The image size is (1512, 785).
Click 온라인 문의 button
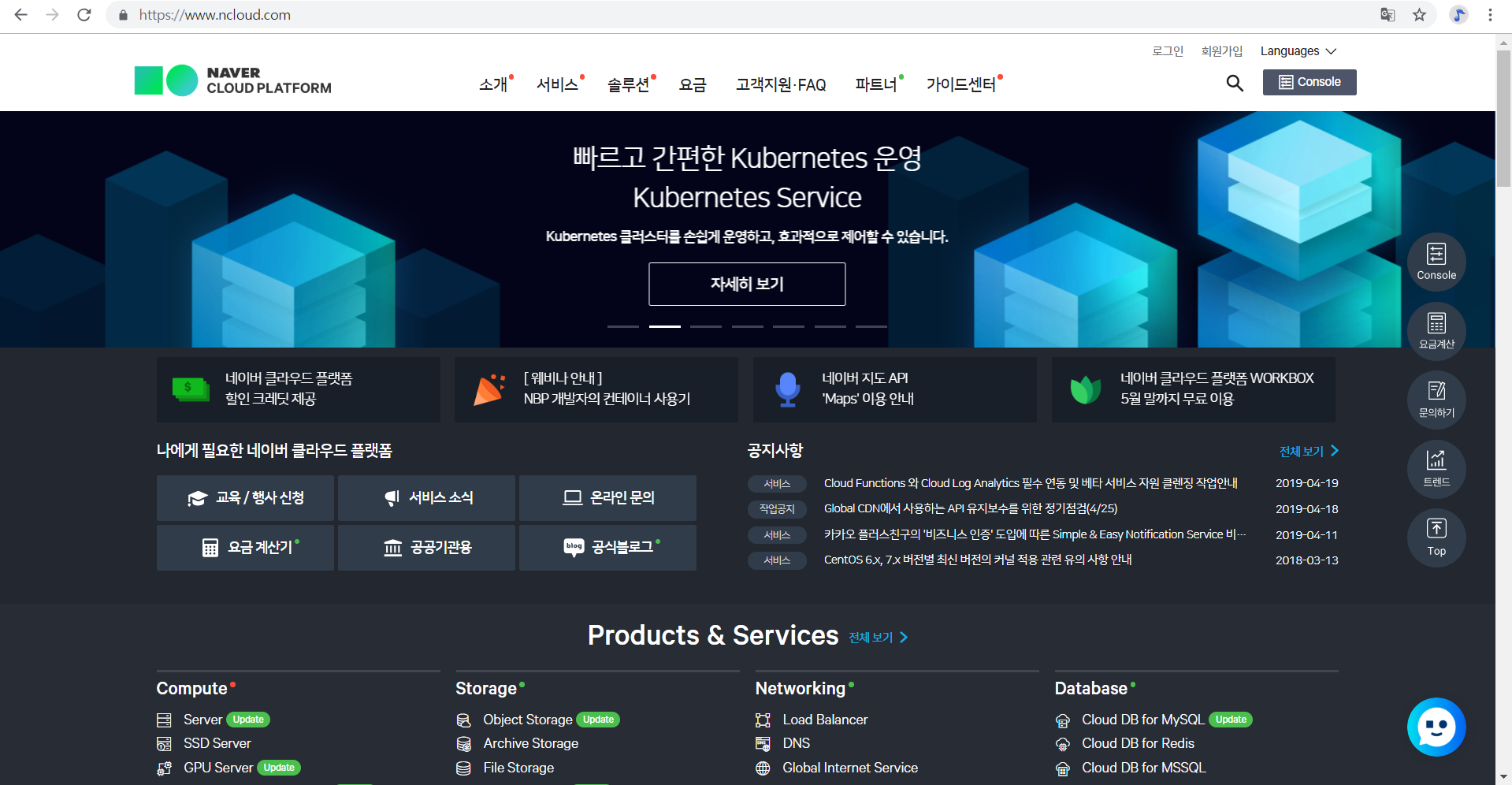(607, 497)
